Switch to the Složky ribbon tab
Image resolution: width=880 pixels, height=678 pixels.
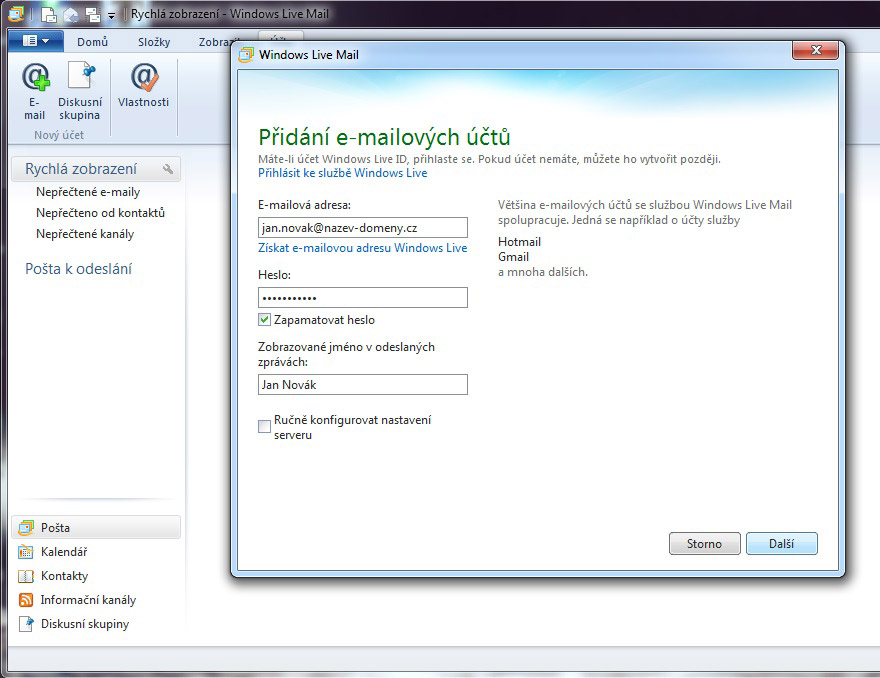[x=154, y=42]
